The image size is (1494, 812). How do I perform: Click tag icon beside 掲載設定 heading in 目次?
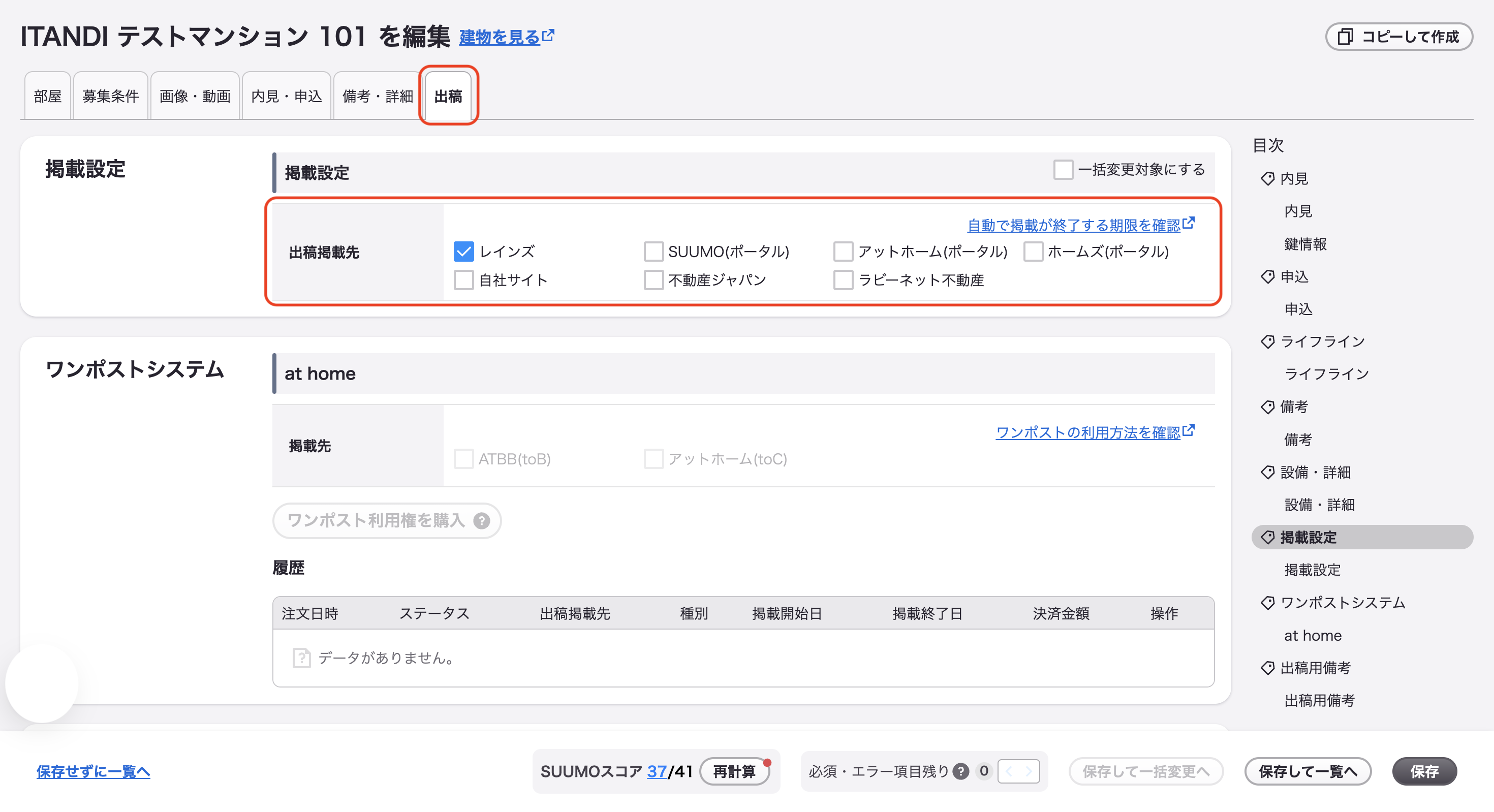[x=1267, y=538]
